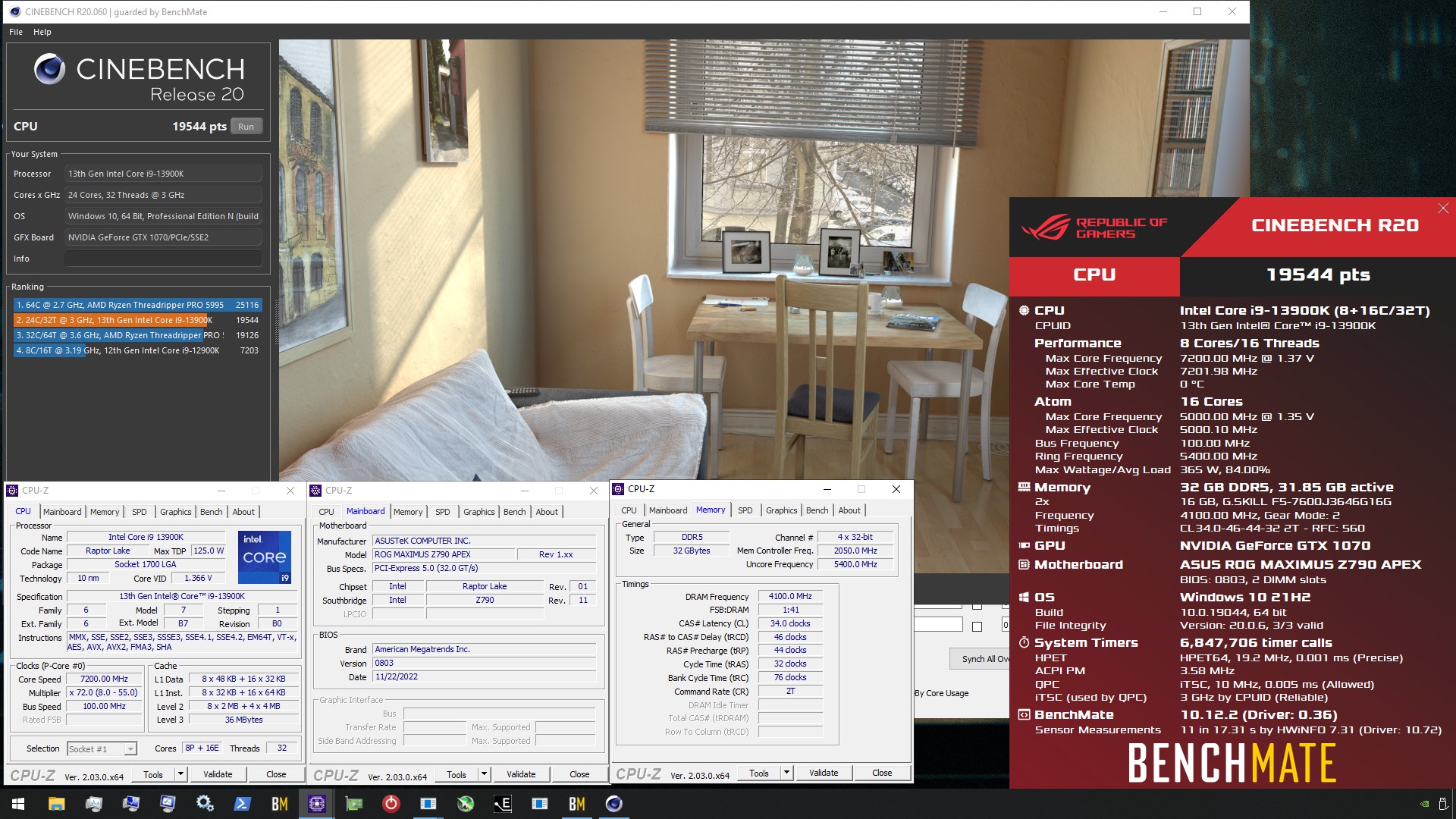1456x819 pixels.
Task: Open File Explorer from the taskbar
Action: 56,804
